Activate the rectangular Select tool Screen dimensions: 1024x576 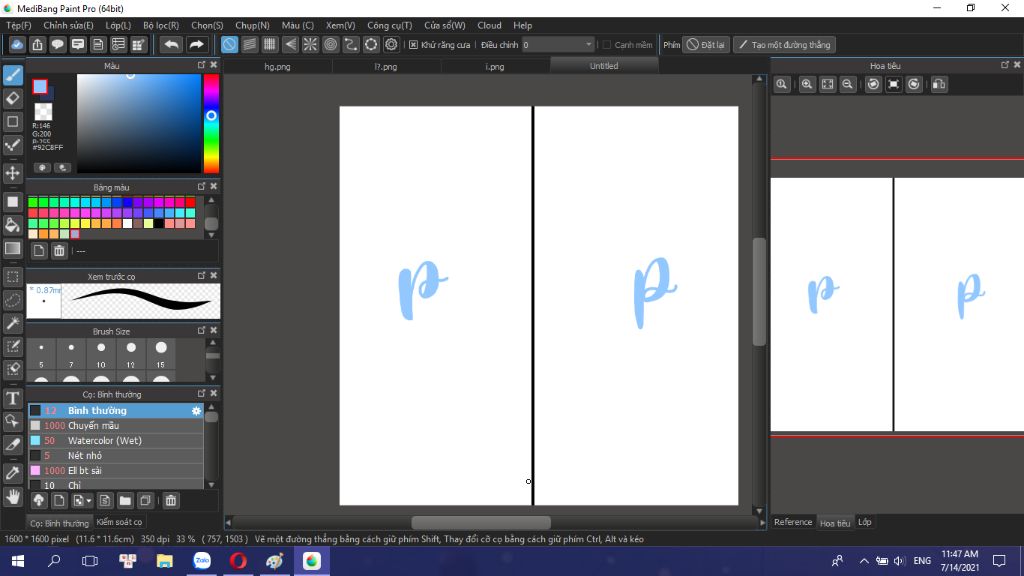(13, 277)
